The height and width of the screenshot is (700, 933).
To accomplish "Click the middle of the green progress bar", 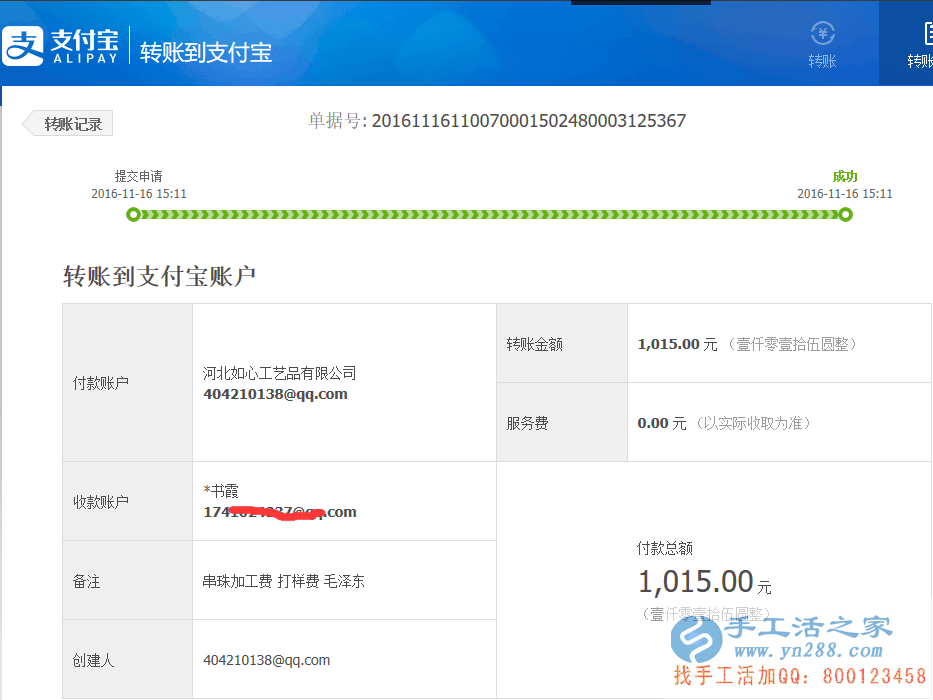I will point(489,214).
